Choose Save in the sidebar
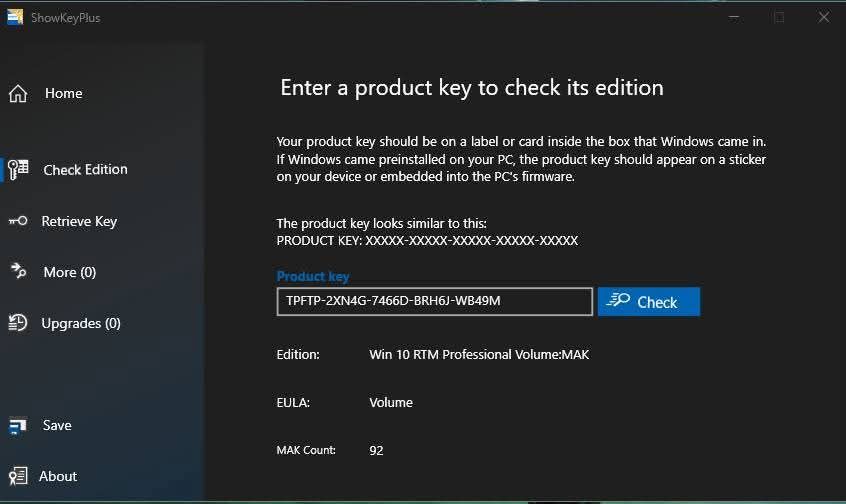Viewport: 846px width, 504px height. click(x=57, y=425)
